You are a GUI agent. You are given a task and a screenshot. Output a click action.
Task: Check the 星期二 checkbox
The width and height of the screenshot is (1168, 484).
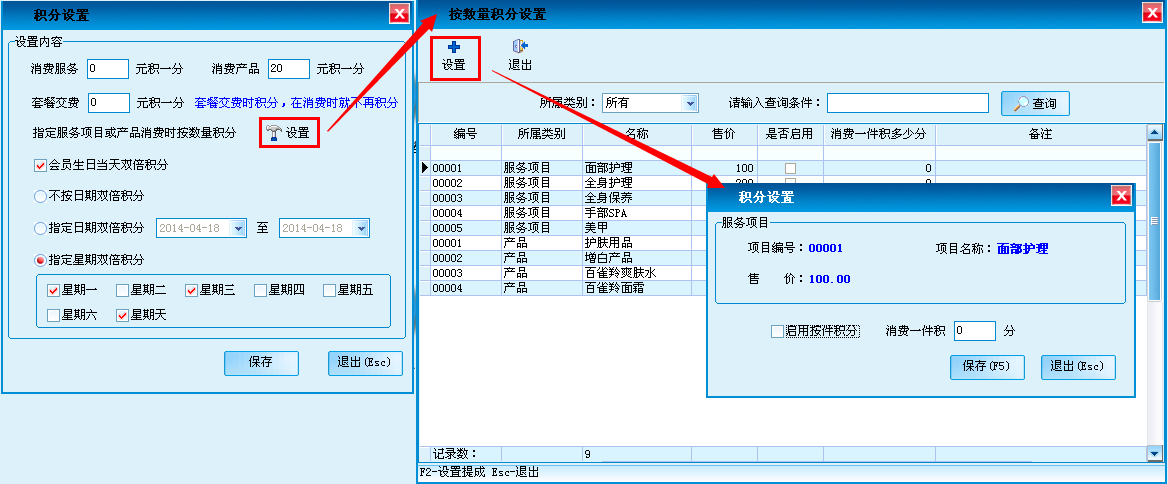122,290
